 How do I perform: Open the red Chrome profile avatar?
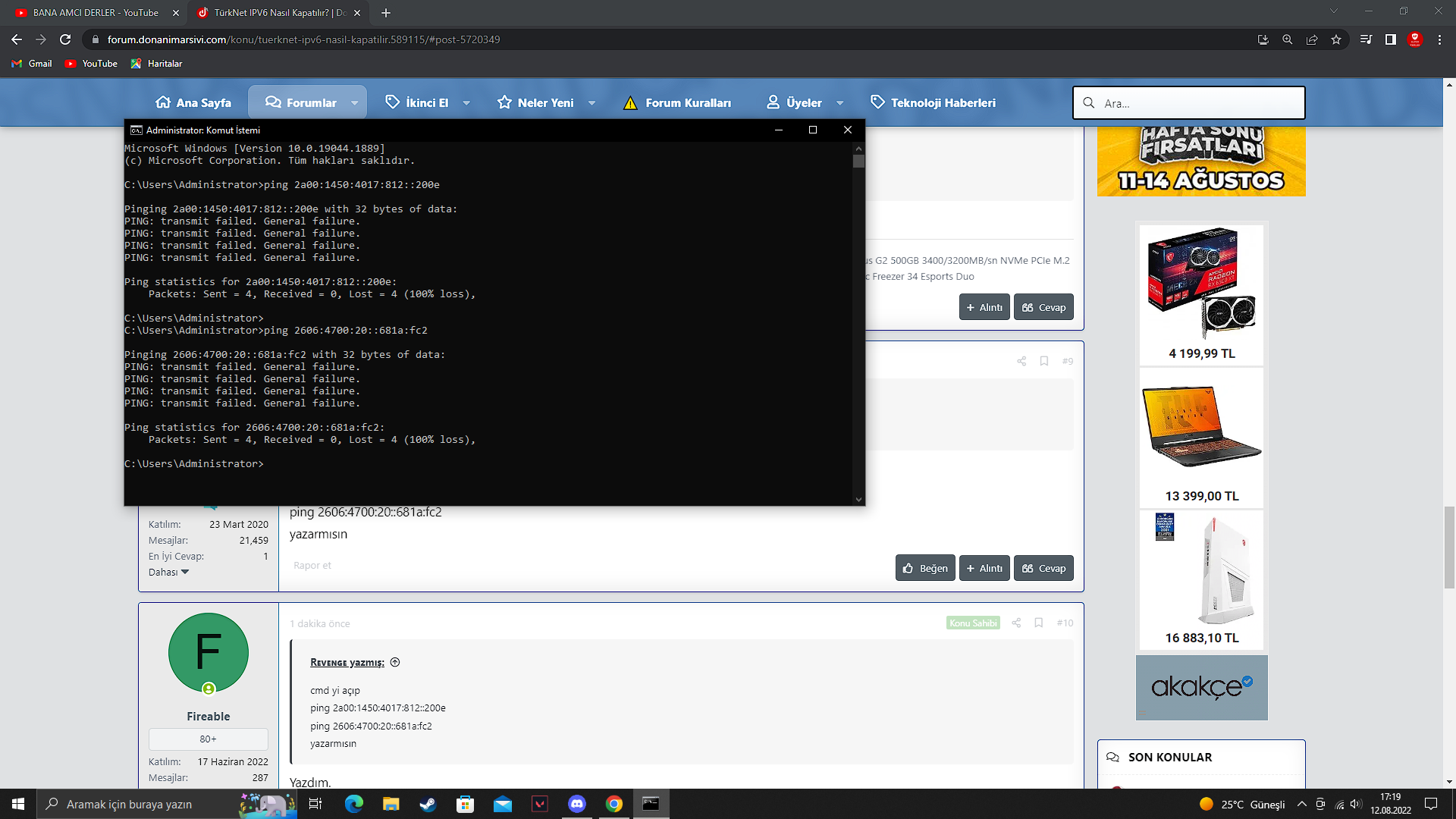coord(1414,39)
